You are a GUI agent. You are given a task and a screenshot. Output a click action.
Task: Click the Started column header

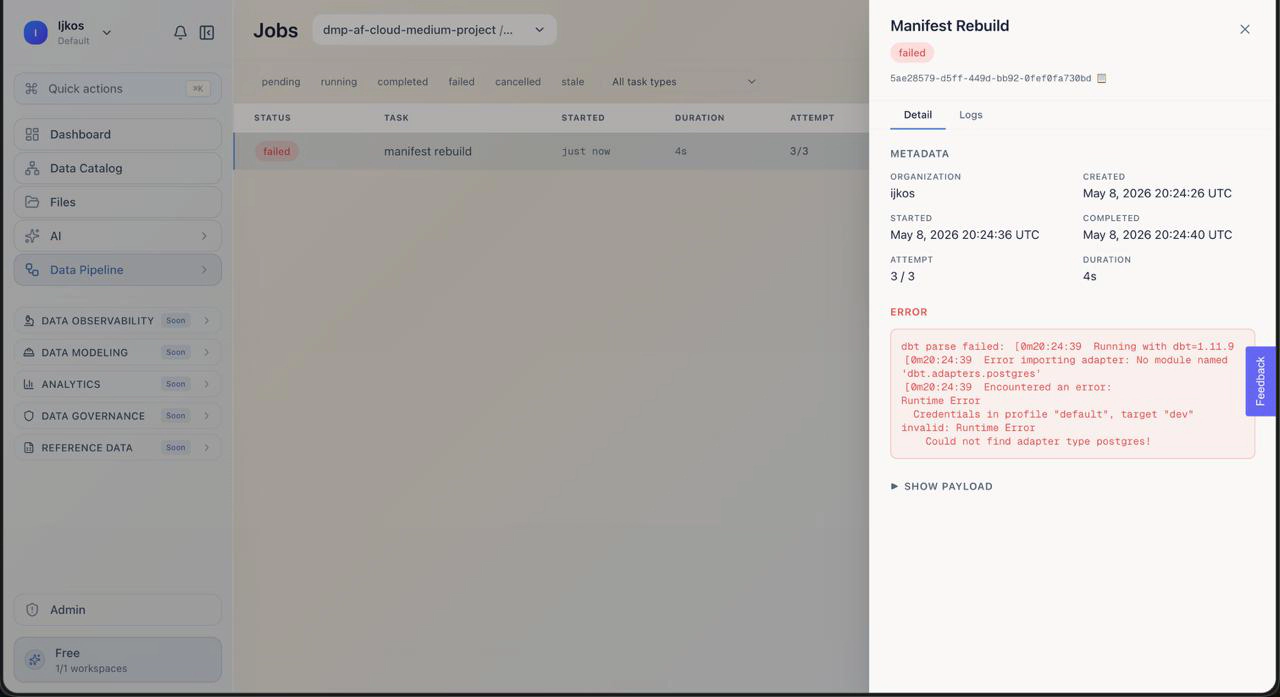583,118
